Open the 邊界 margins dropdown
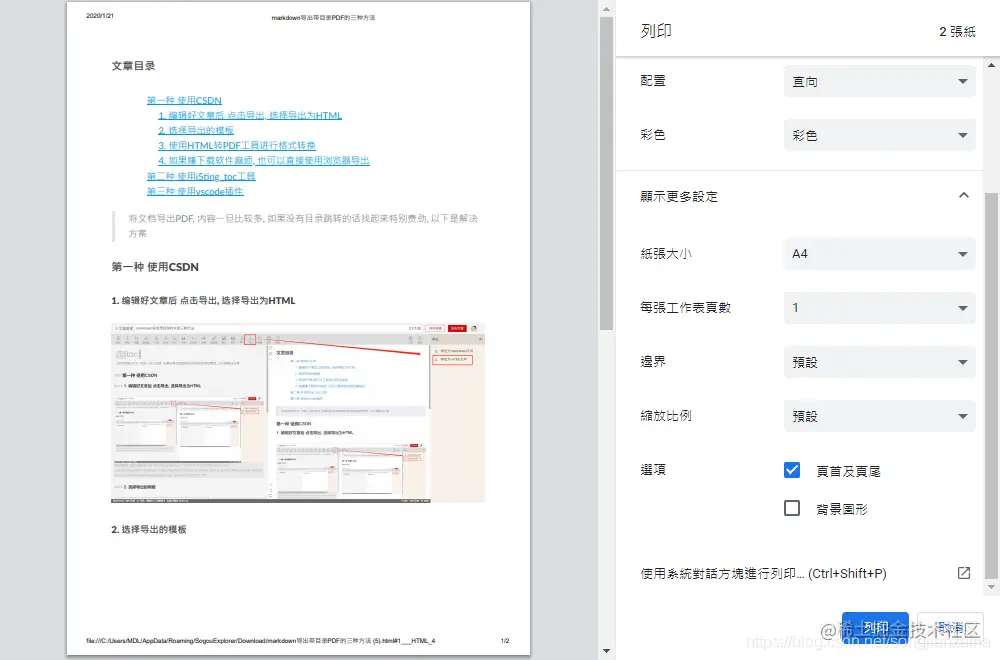This screenshot has width=1000, height=660. (x=879, y=361)
